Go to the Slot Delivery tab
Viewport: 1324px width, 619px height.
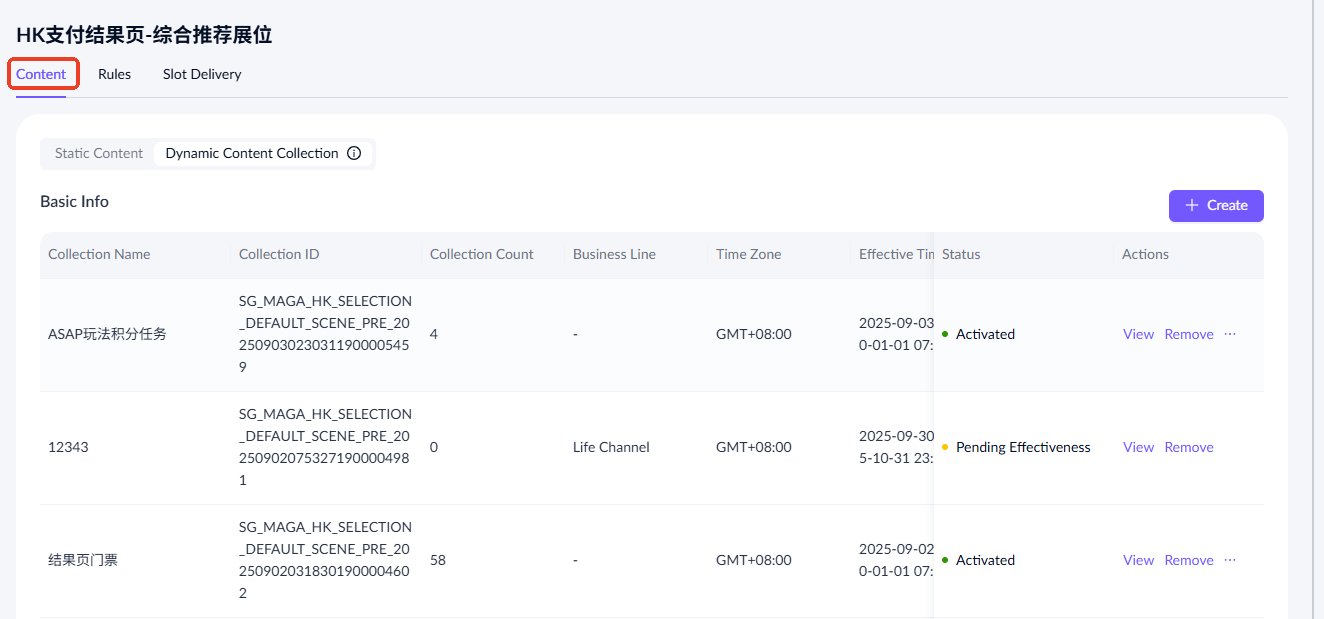tap(202, 74)
